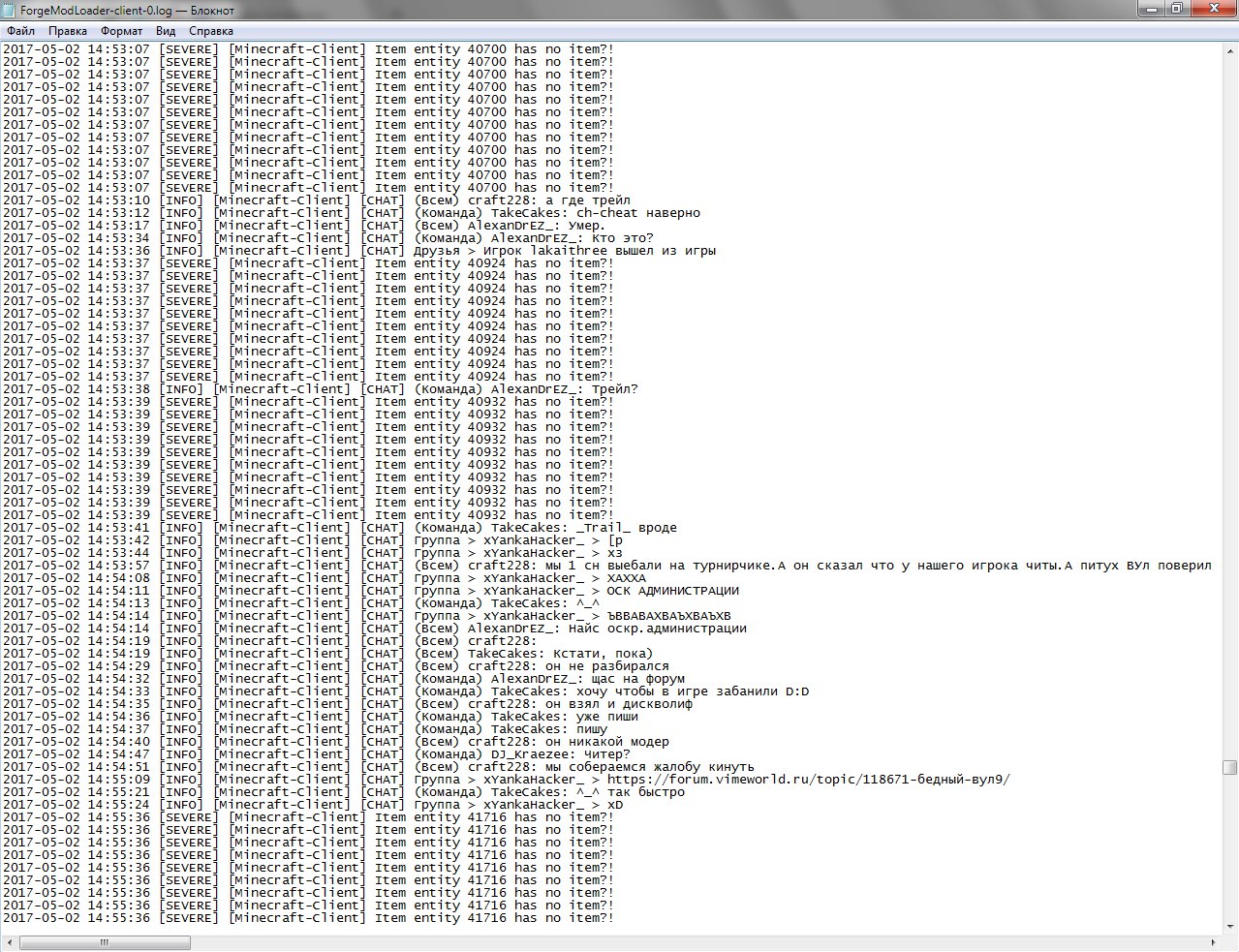1239x952 pixels.
Task: Click line 'DJ_Kraezee: Читер?'
Action: (316, 754)
